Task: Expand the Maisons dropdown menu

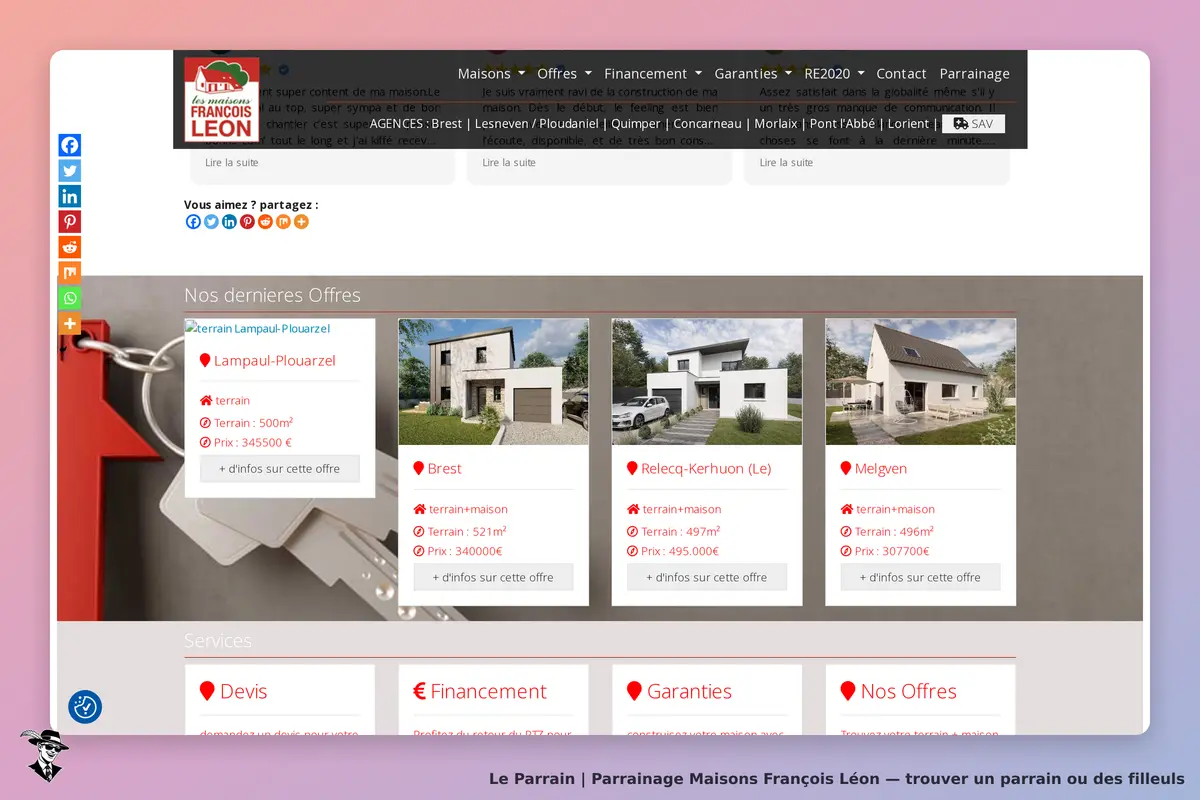Action: 491,74
